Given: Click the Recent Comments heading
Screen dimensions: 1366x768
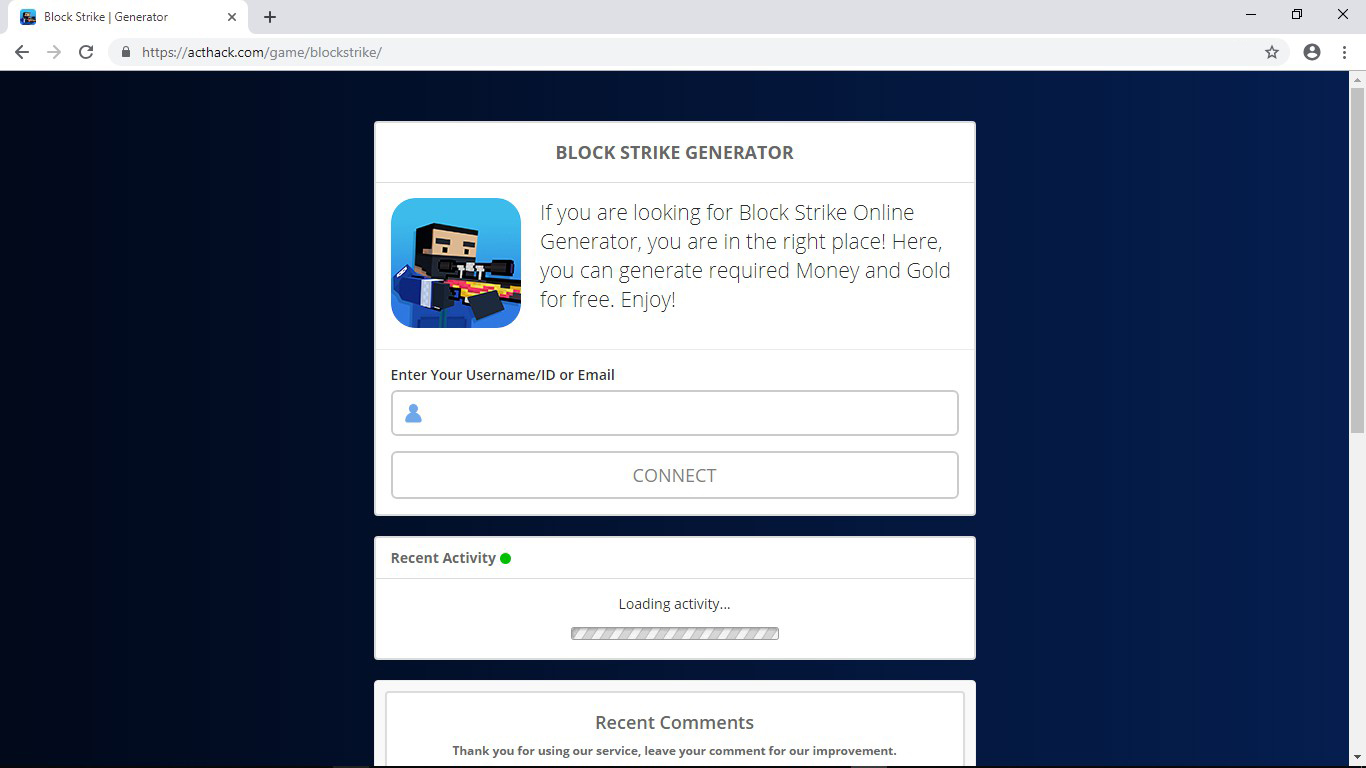Looking at the screenshot, I should point(675,723).
